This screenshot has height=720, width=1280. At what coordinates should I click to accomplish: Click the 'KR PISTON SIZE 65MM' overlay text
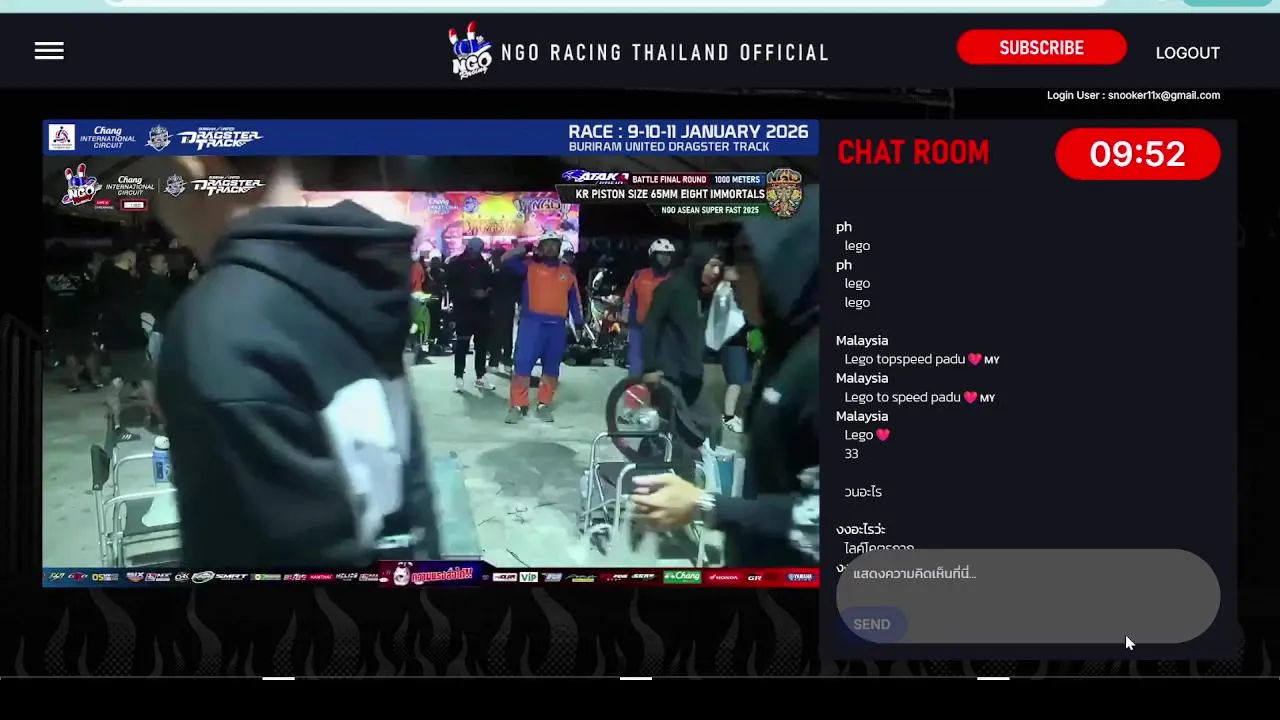pos(670,194)
